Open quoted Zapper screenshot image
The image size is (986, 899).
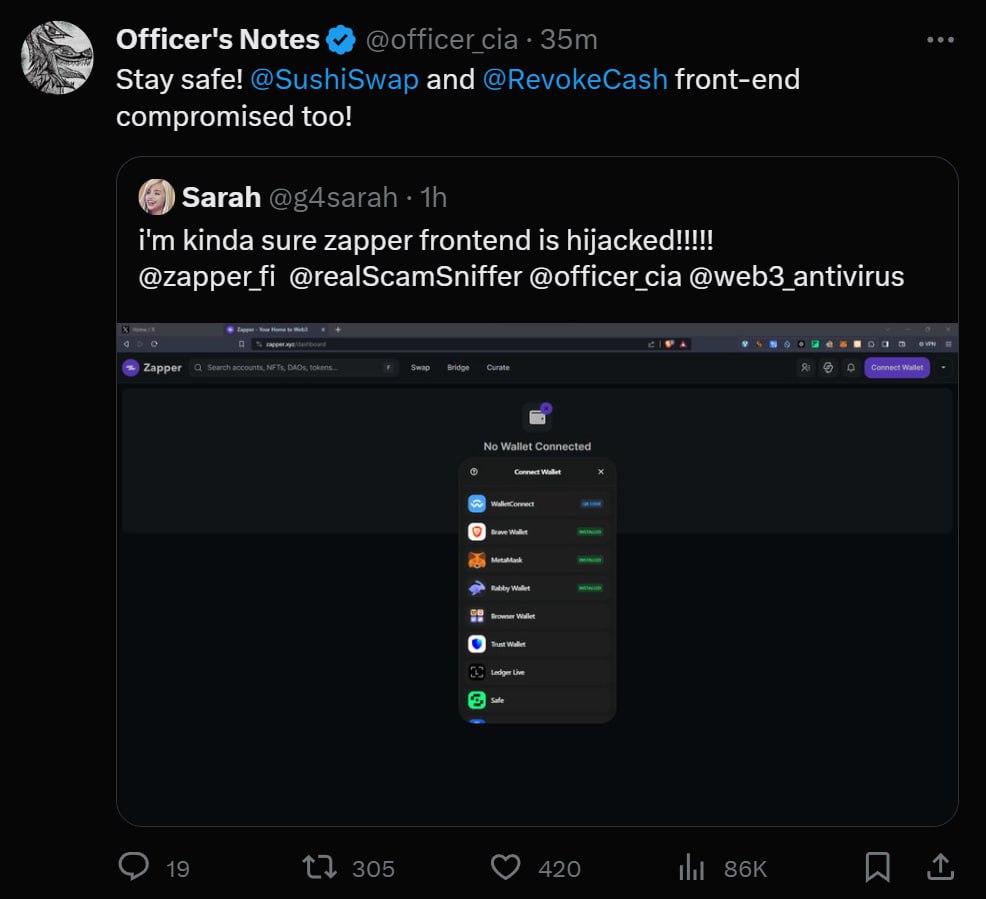pyautogui.click(x=537, y=570)
